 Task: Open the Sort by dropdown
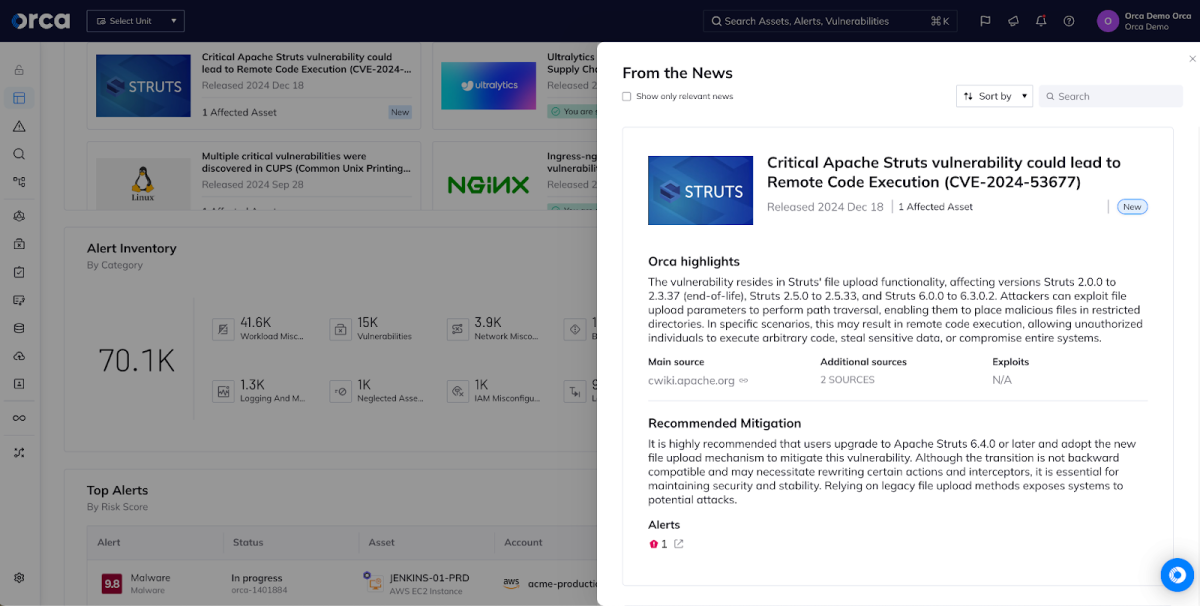[x=994, y=96]
